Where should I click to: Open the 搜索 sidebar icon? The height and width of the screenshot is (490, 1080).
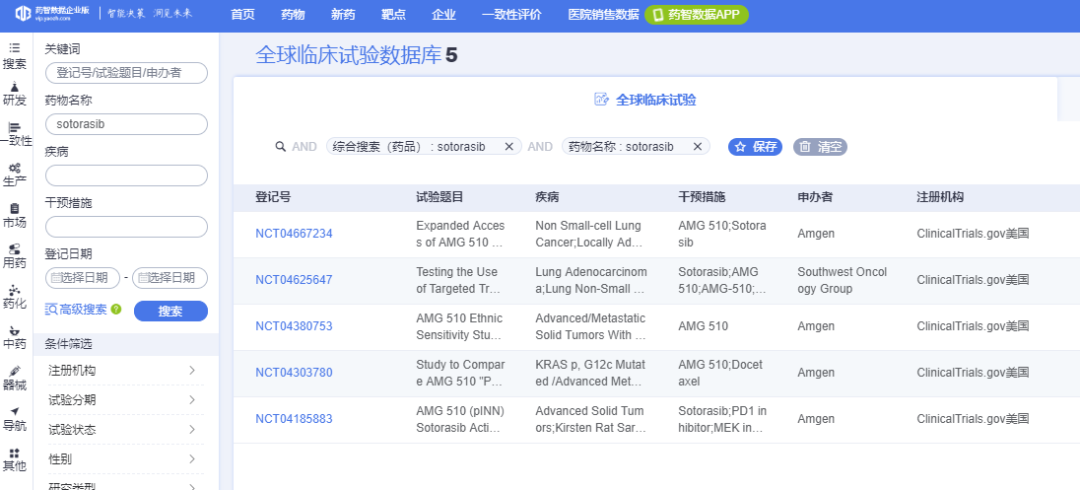pos(14,56)
